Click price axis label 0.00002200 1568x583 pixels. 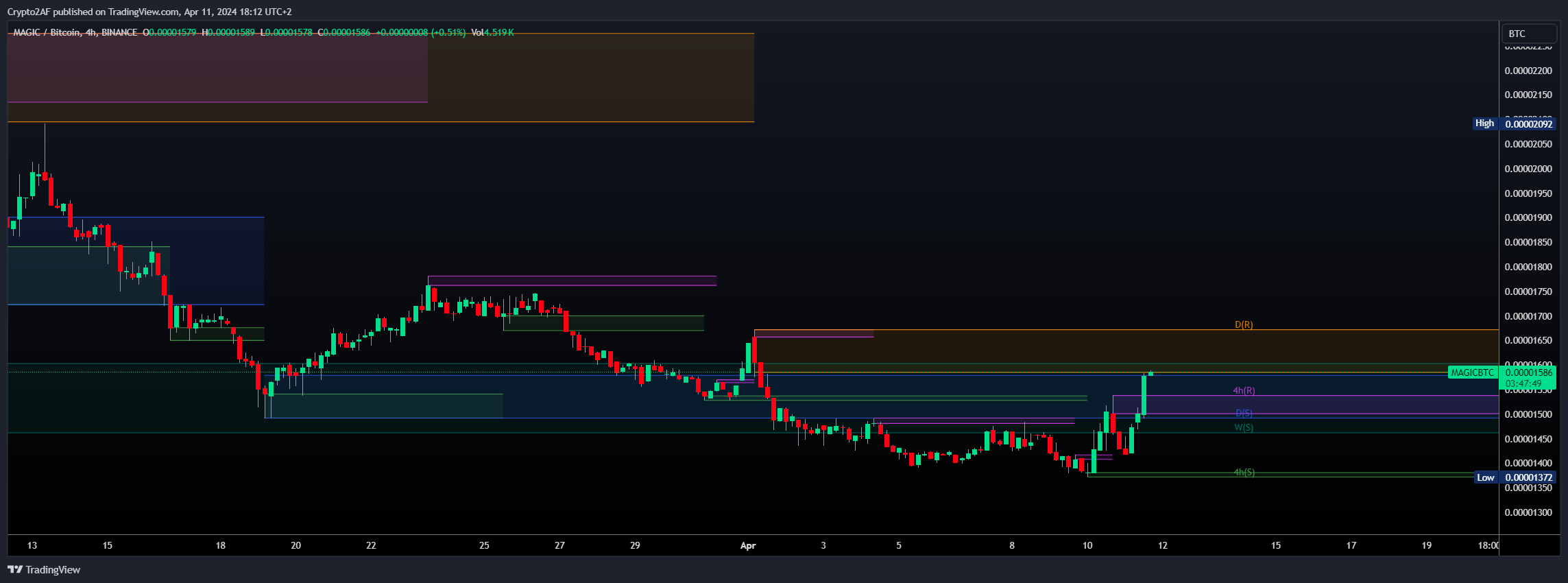click(1528, 71)
